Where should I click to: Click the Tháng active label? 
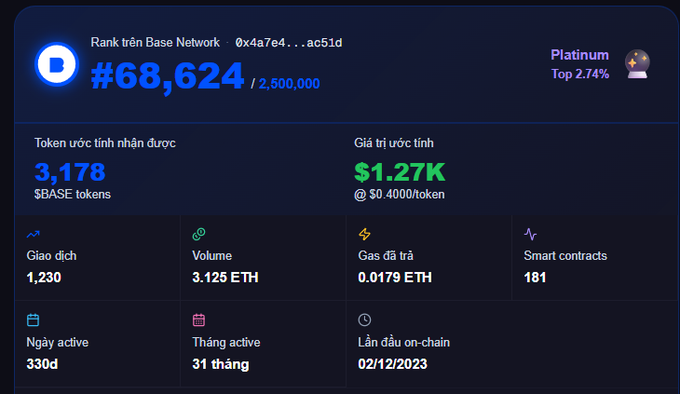coord(226,342)
